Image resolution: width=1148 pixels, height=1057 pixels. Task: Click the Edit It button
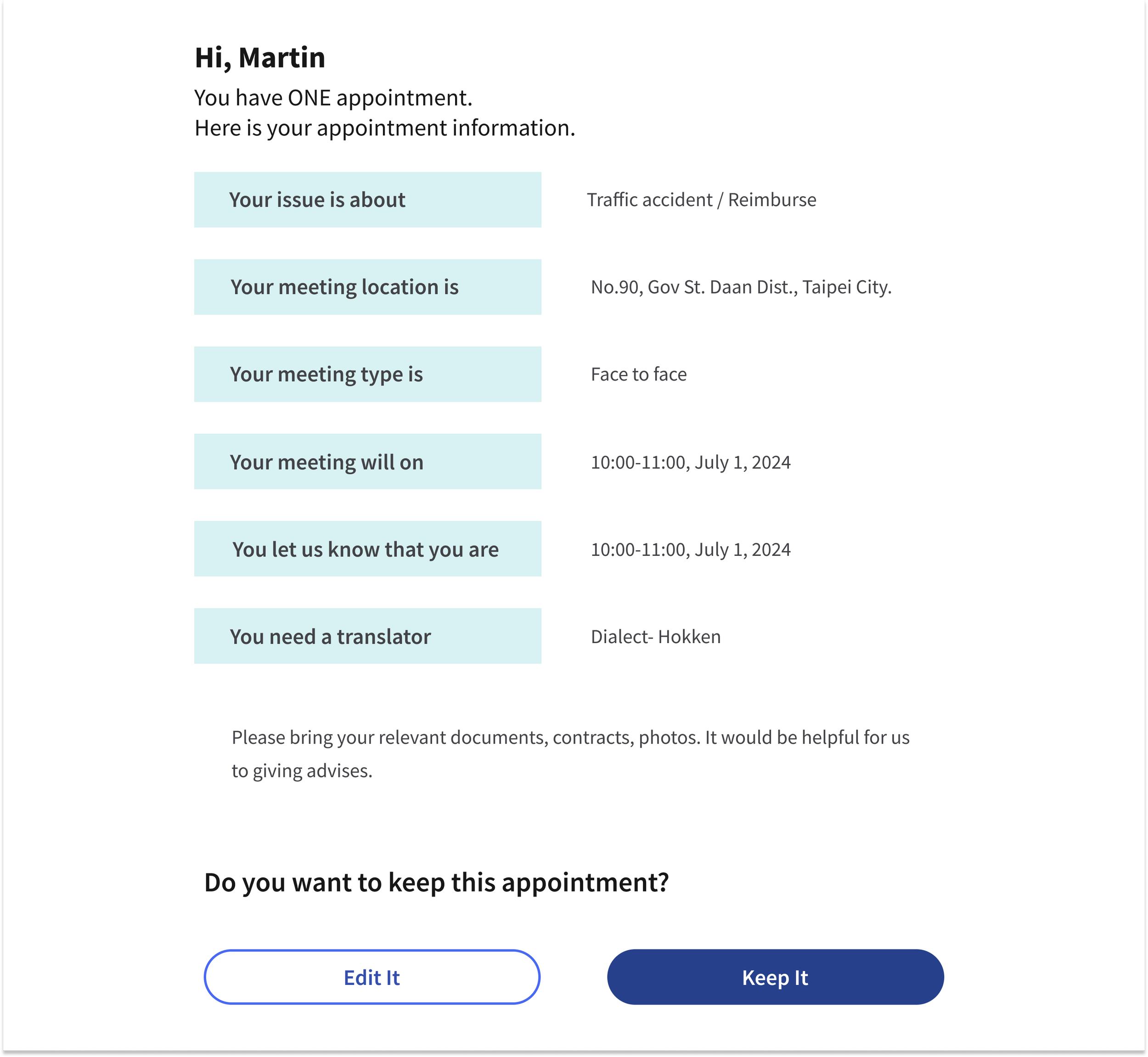pyautogui.click(x=371, y=977)
